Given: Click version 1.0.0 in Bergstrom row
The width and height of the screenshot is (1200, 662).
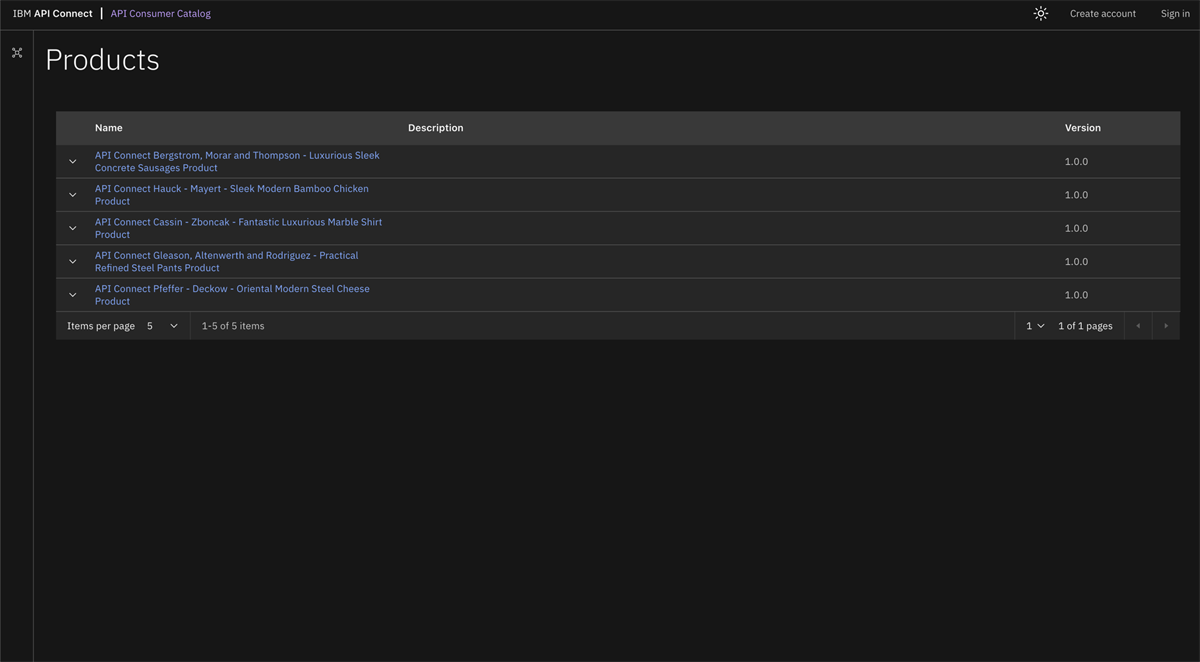Looking at the screenshot, I should pos(1076,162).
